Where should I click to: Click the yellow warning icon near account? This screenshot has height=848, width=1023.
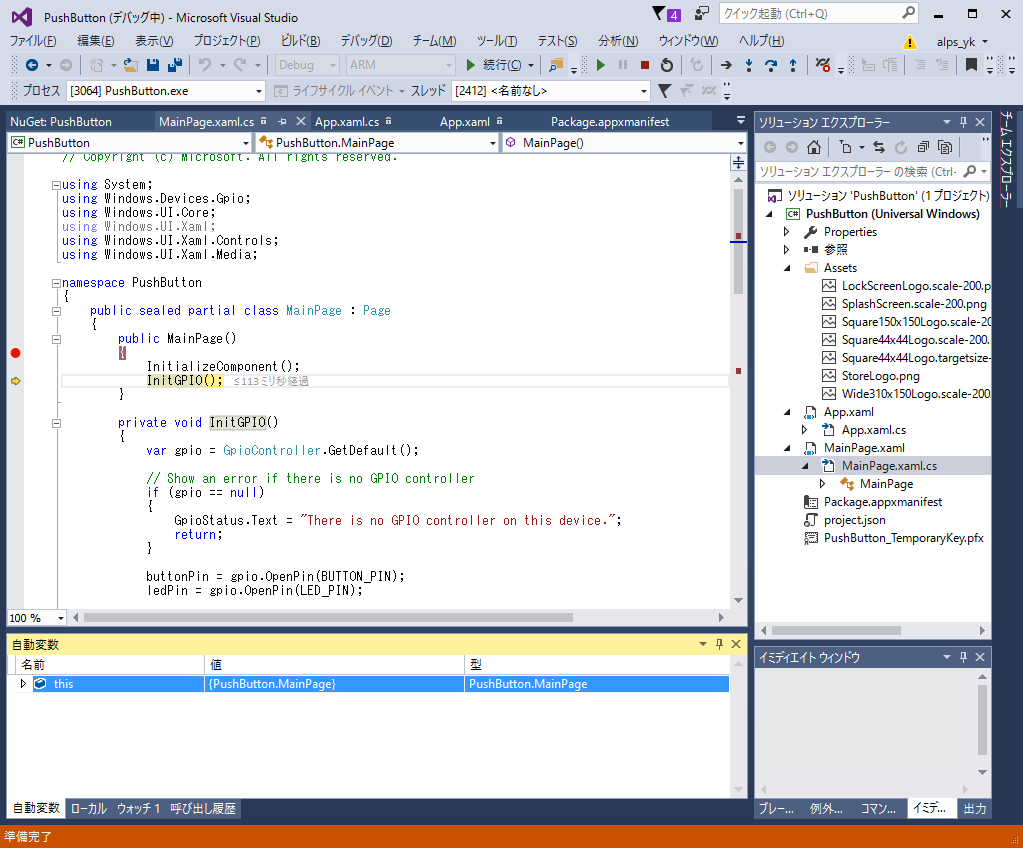[909, 42]
